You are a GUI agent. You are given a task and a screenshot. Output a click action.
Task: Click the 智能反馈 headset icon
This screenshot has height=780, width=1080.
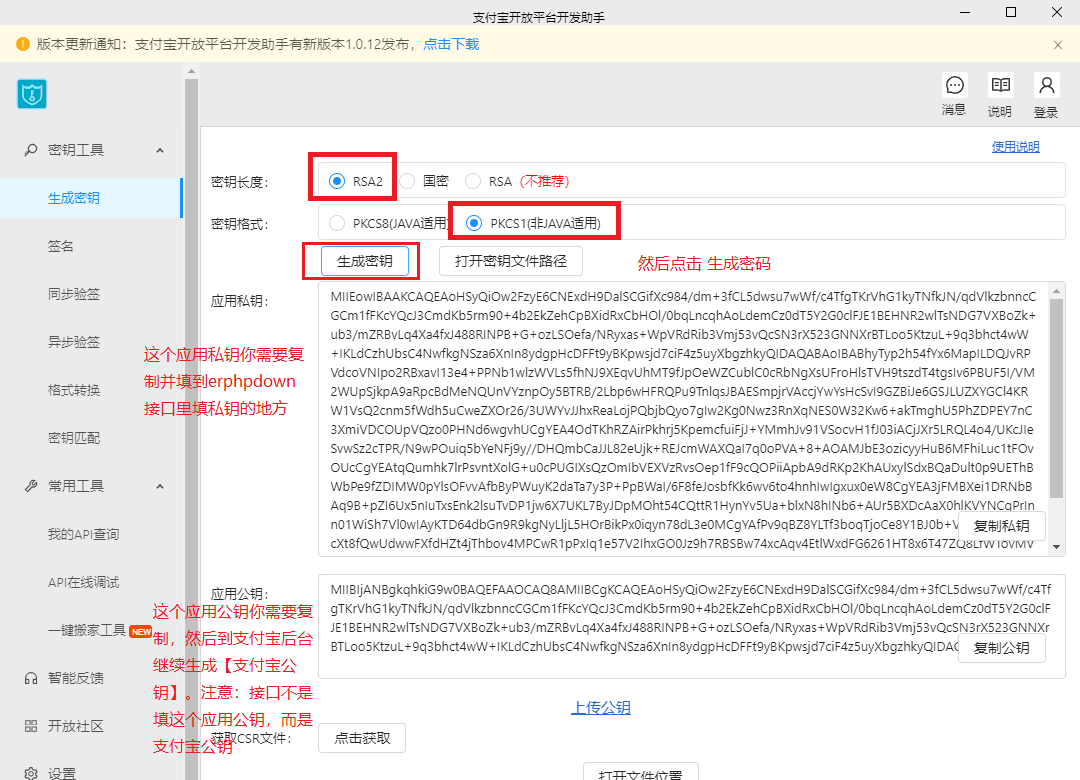(x=31, y=678)
